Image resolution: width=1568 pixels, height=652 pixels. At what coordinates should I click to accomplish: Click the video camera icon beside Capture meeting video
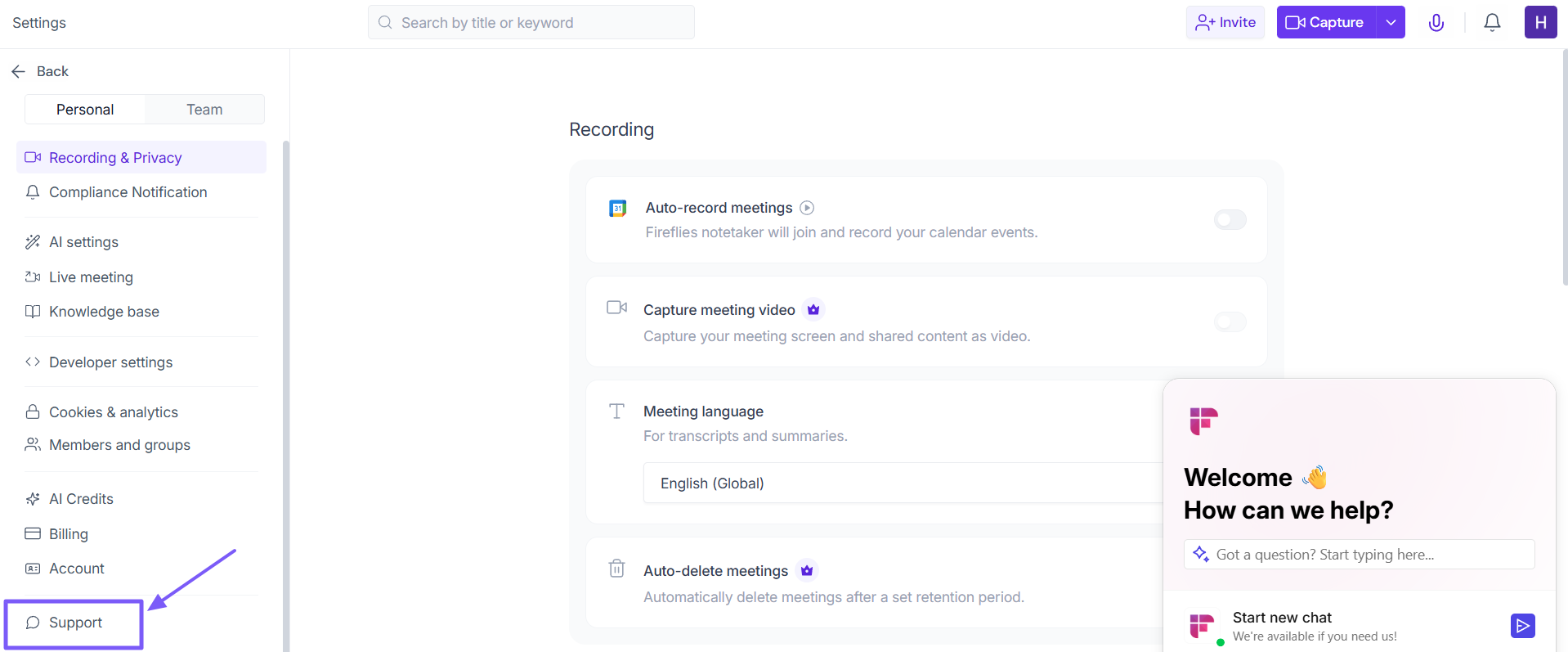pos(617,308)
